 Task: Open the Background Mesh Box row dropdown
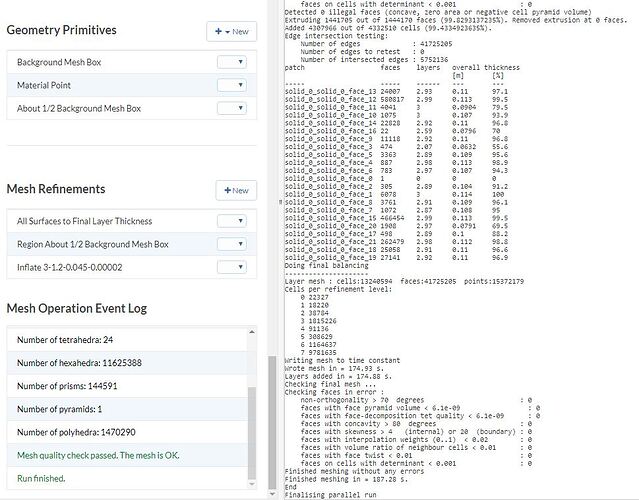point(231,63)
